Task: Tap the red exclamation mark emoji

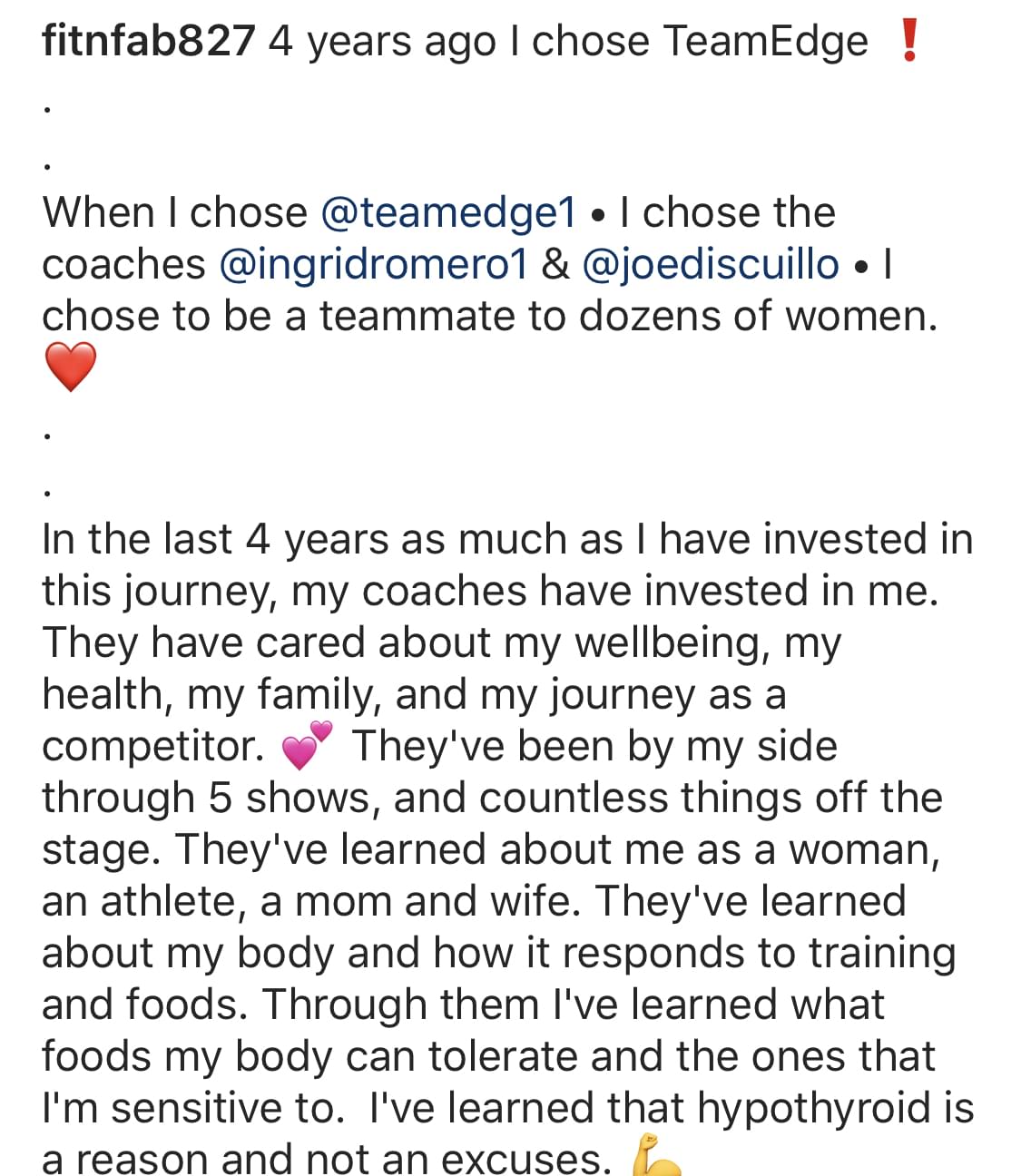Action: 908,41
